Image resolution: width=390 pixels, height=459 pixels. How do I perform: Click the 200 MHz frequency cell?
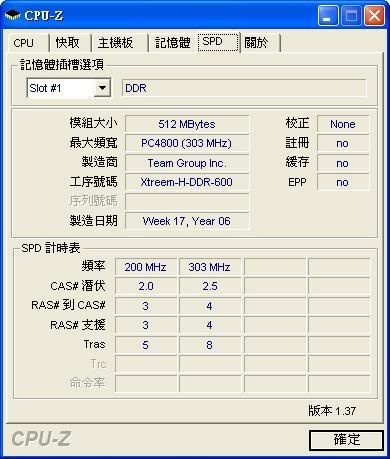coord(146,267)
